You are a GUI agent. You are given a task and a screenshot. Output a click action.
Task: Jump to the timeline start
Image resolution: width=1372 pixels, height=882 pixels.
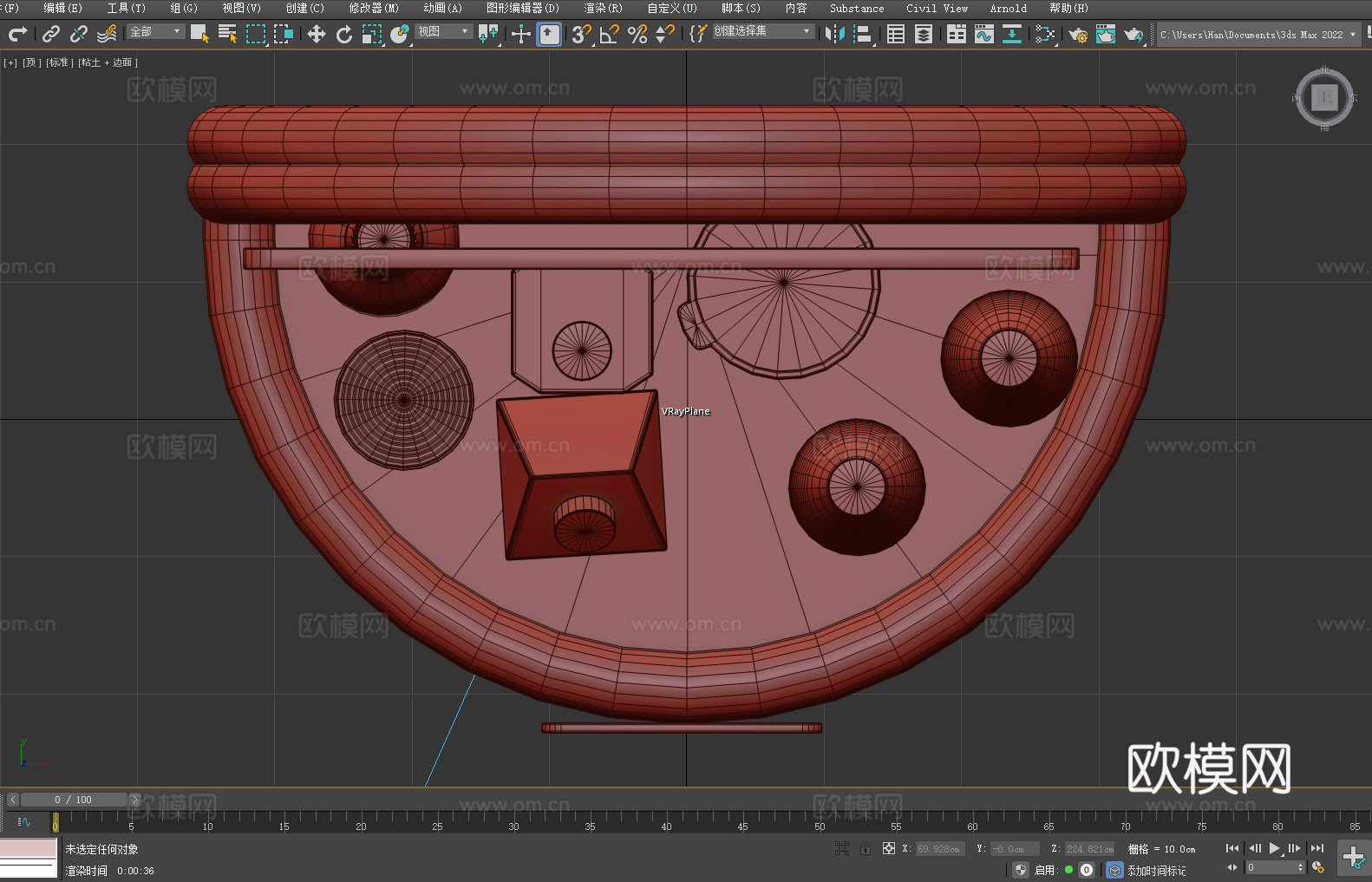(x=1232, y=848)
